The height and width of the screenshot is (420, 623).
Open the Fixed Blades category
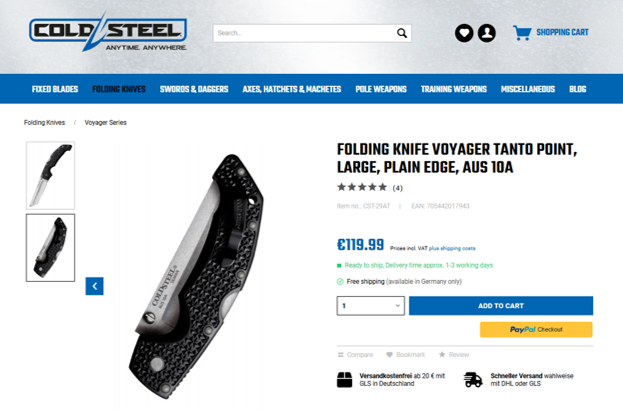[x=55, y=89]
